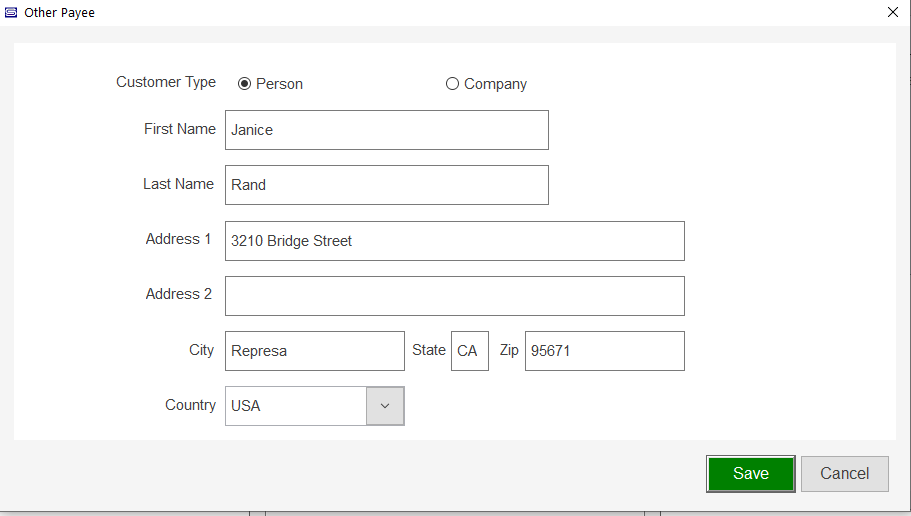
Task: Save the payee details
Action: click(751, 474)
